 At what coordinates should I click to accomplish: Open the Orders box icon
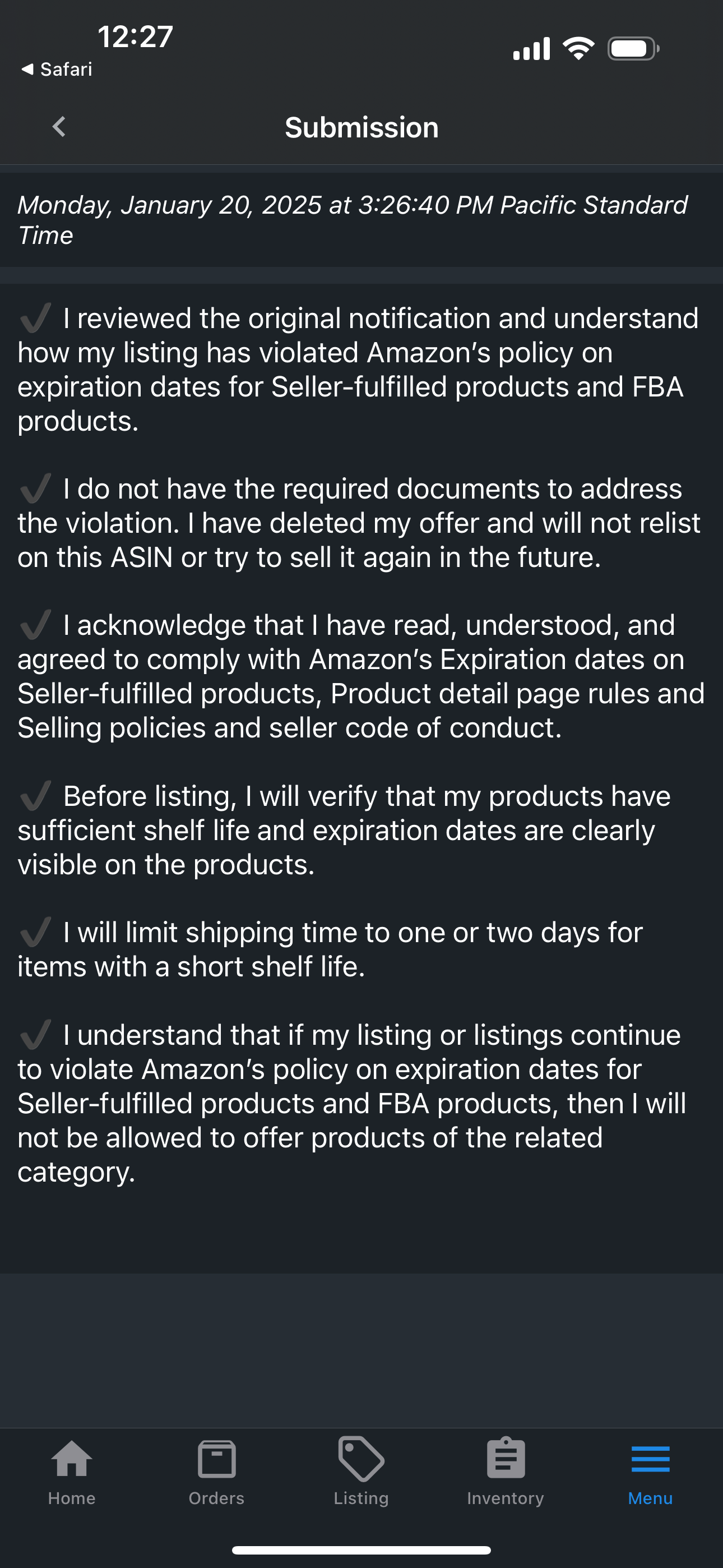(x=217, y=1459)
